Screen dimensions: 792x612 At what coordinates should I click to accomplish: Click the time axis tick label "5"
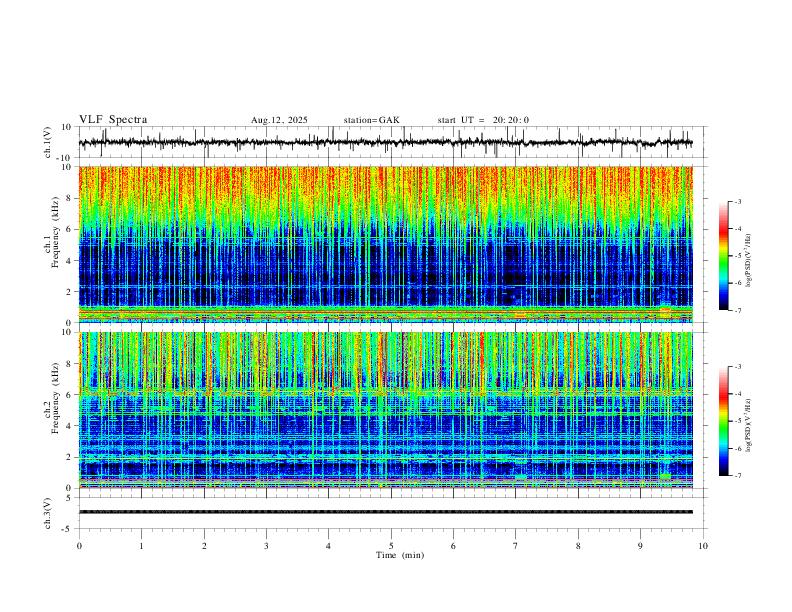click(391, 546)
